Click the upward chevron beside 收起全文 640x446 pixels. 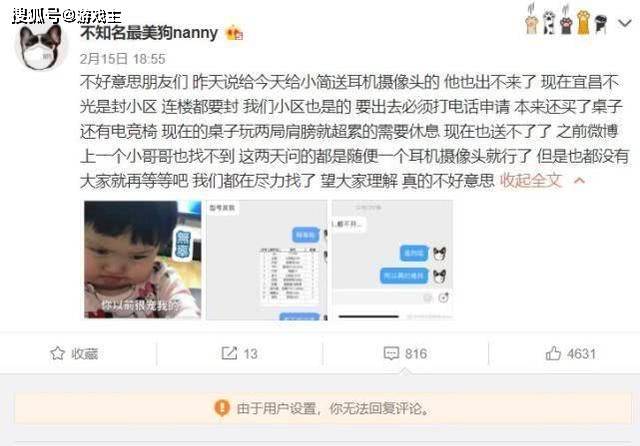(x=580, y=181)
